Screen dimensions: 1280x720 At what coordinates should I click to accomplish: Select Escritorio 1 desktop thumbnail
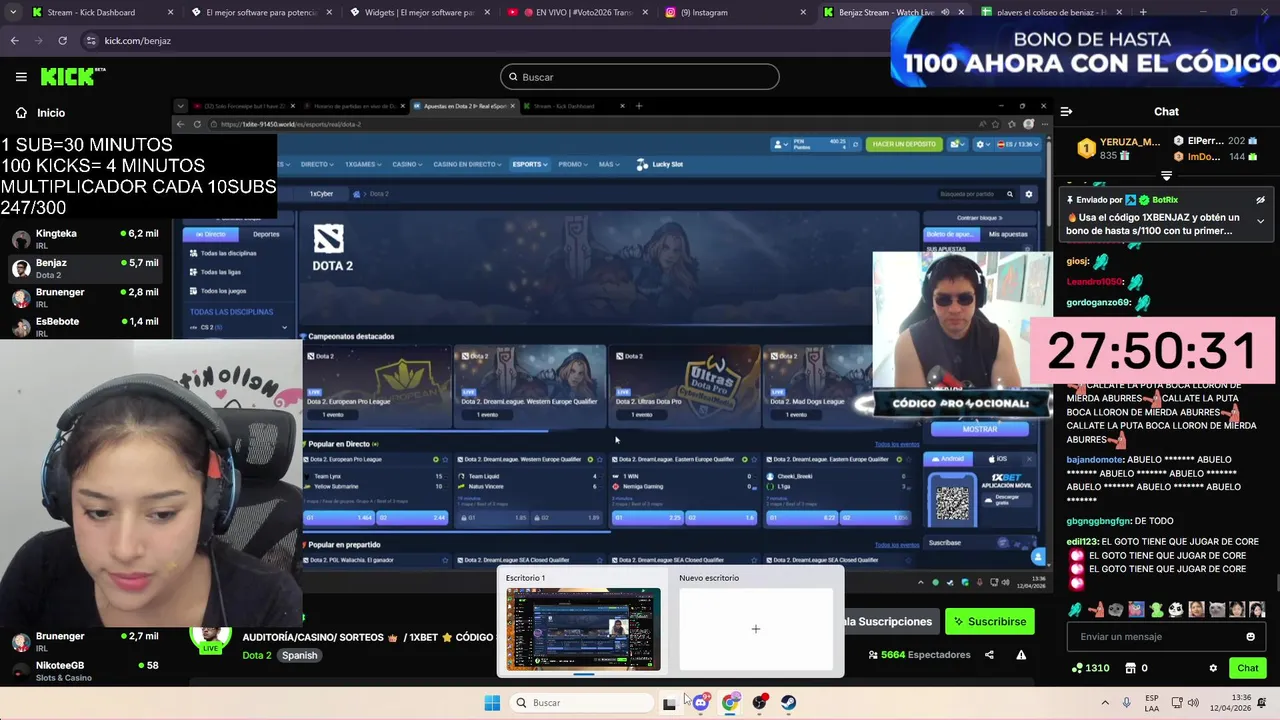click(x=583, y=628)
